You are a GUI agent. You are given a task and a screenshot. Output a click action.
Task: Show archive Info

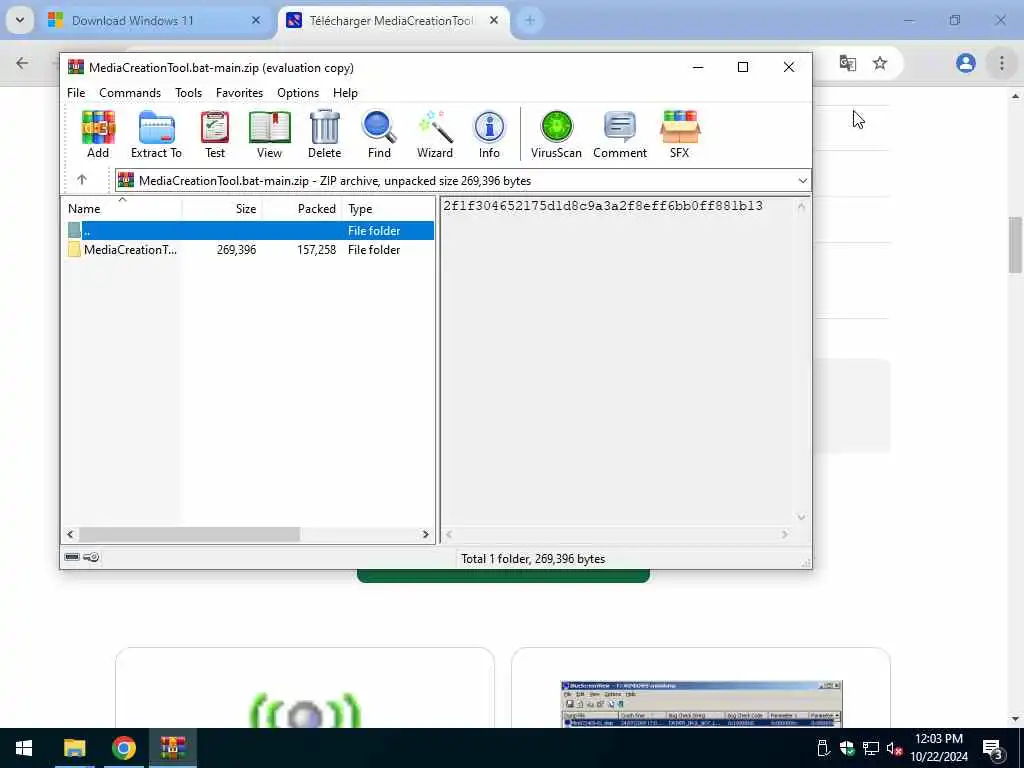(489, 135)
